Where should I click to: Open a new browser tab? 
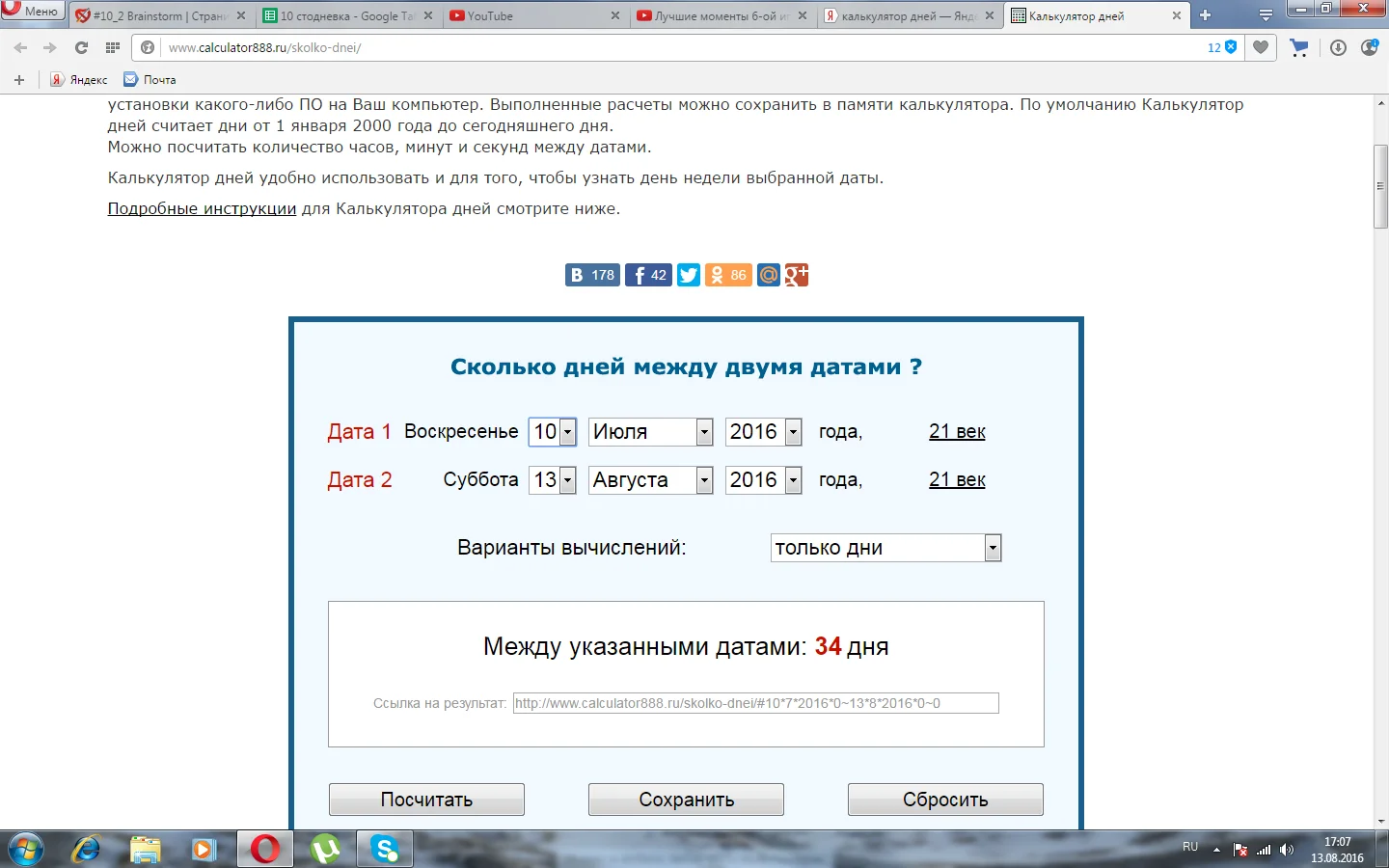click(x=1205, y=15)
